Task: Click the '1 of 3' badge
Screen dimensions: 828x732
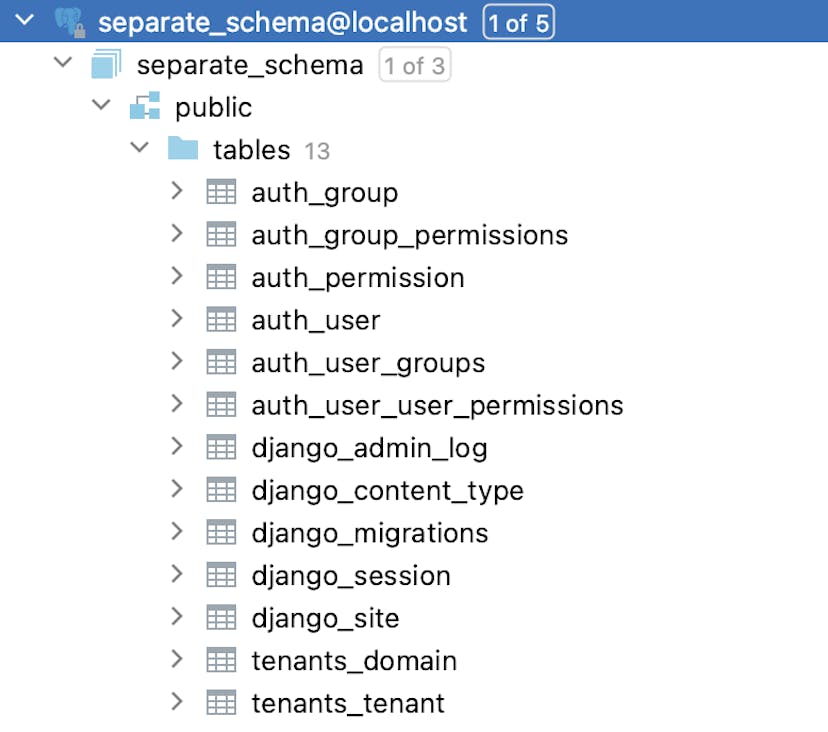Action: coord(415,65)
